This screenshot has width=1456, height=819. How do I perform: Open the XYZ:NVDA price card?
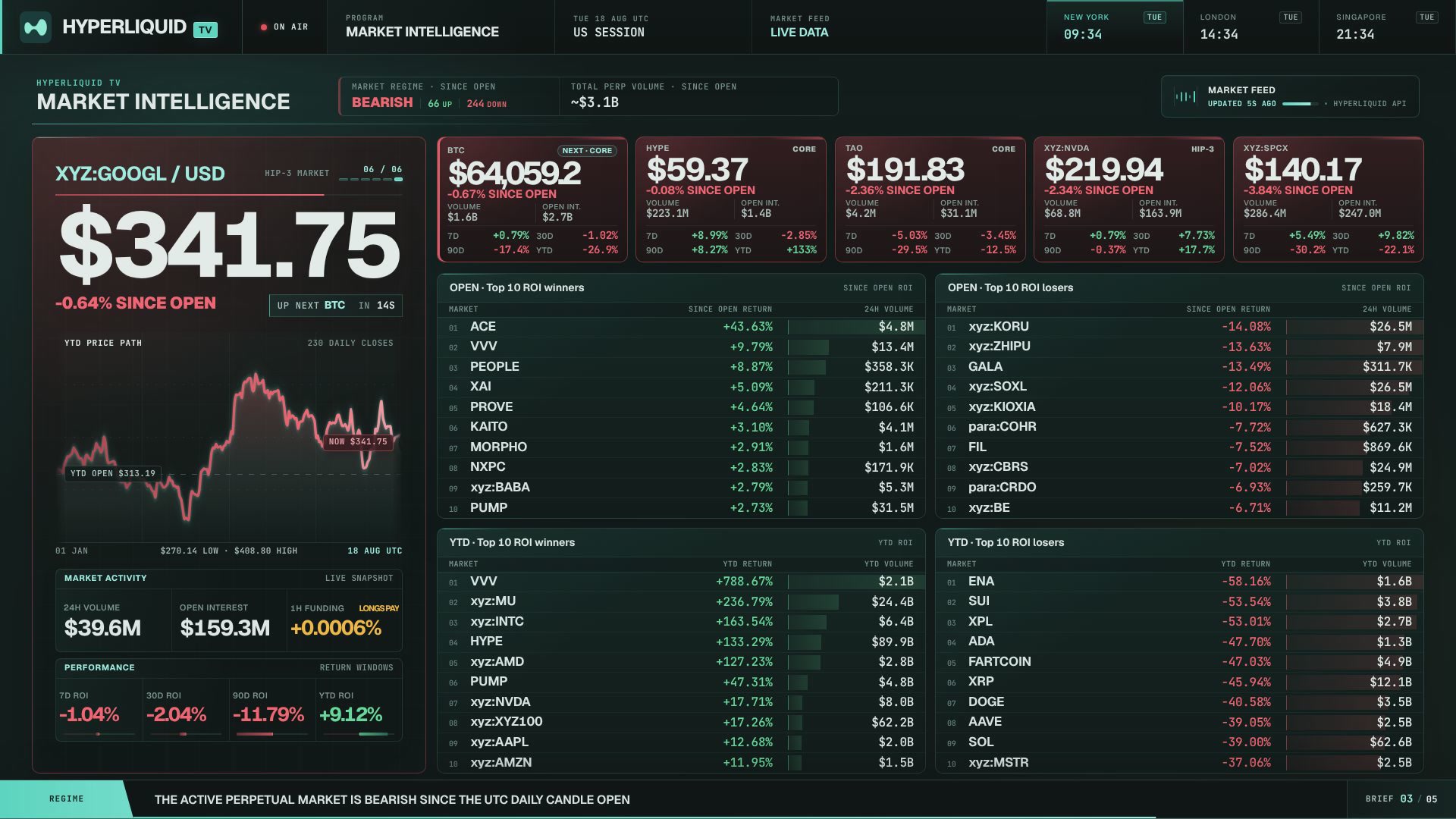point(1129,199)
